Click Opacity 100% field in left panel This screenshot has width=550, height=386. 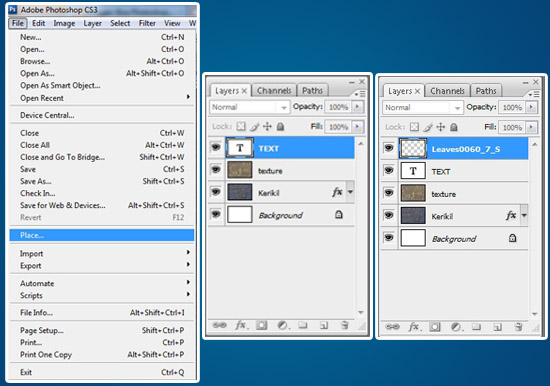click(x=338, y=107)
